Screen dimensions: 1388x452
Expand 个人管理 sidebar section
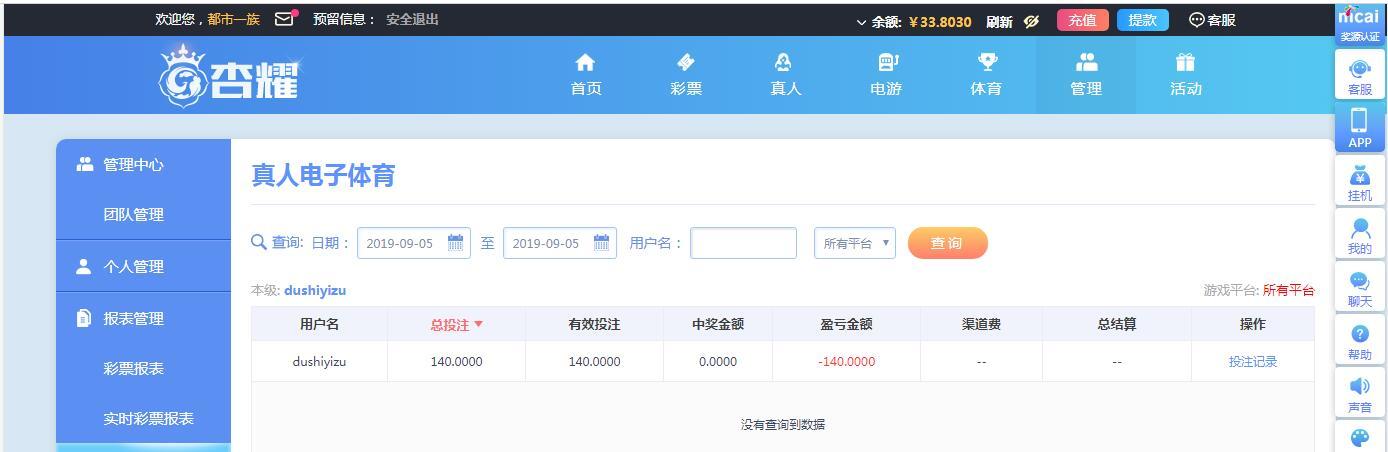143,267
